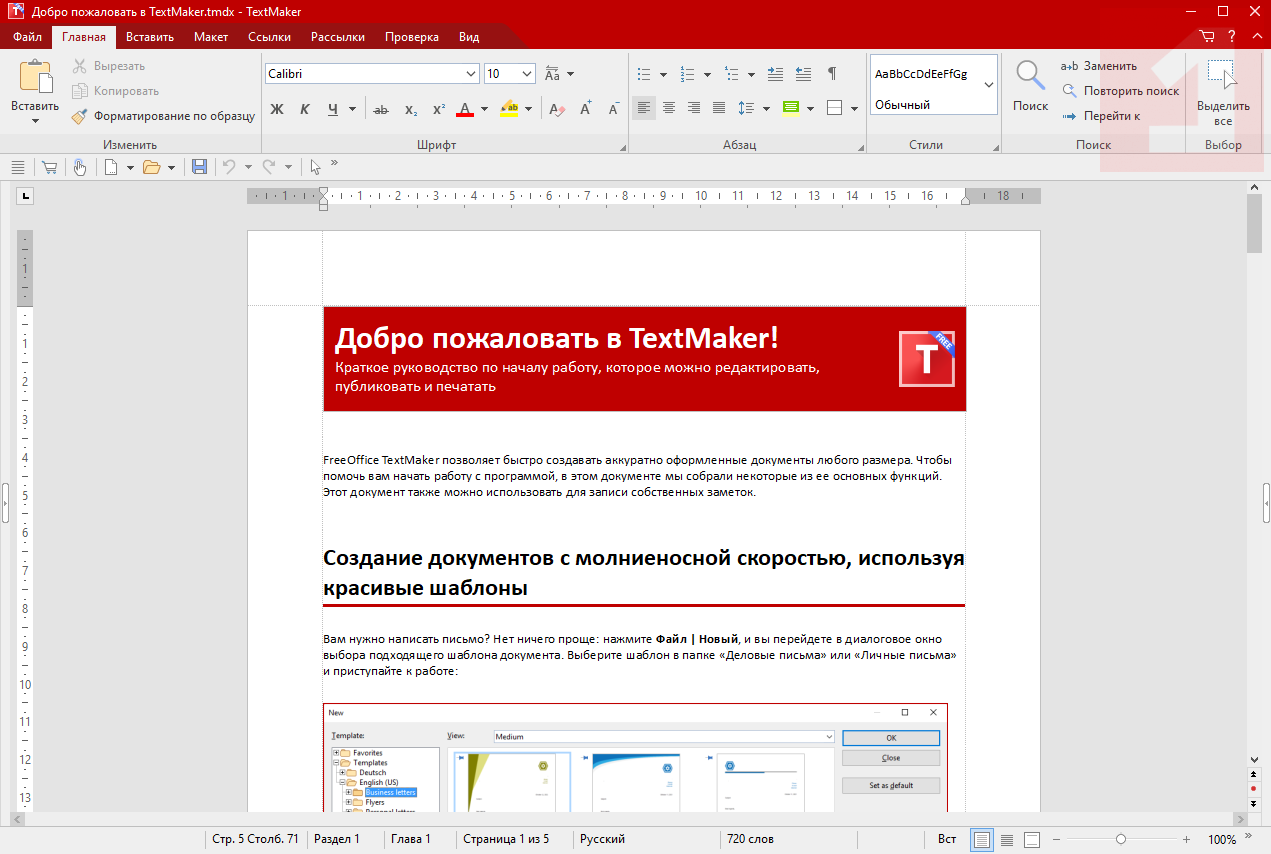Screen dimensions: 1271x854
Task: Toggle strikethrough ab formatting
Action: tap(381, 109)
